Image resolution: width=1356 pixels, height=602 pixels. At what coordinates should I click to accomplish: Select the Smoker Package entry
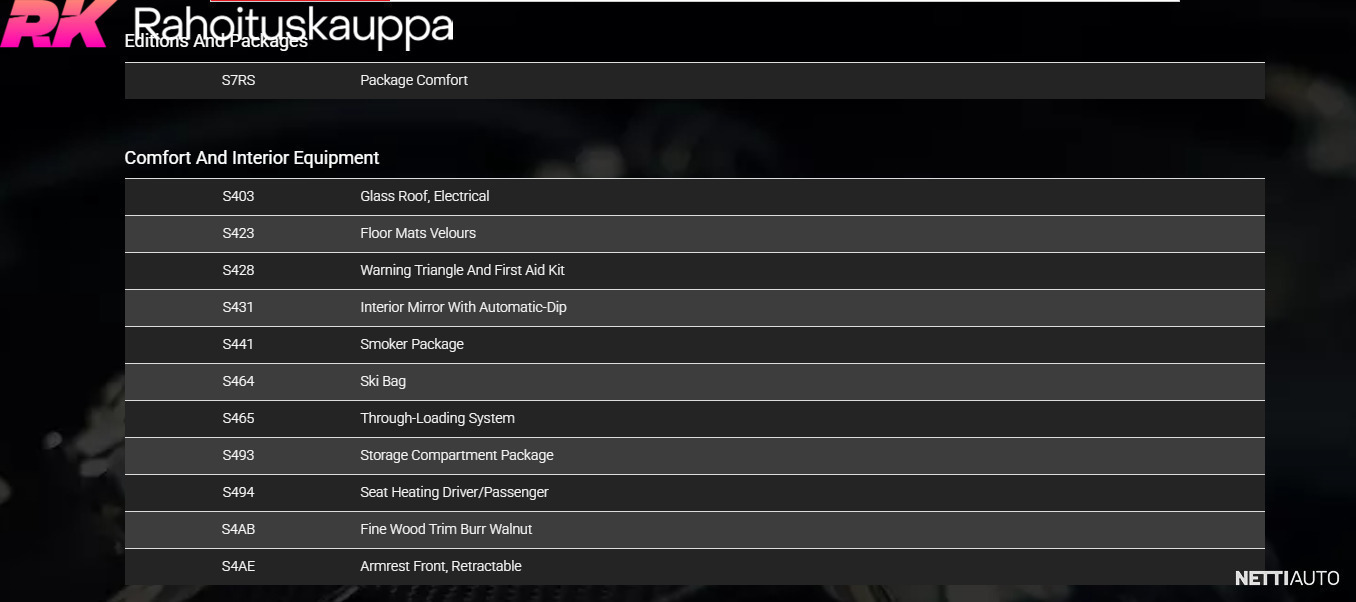click(411, 345)
